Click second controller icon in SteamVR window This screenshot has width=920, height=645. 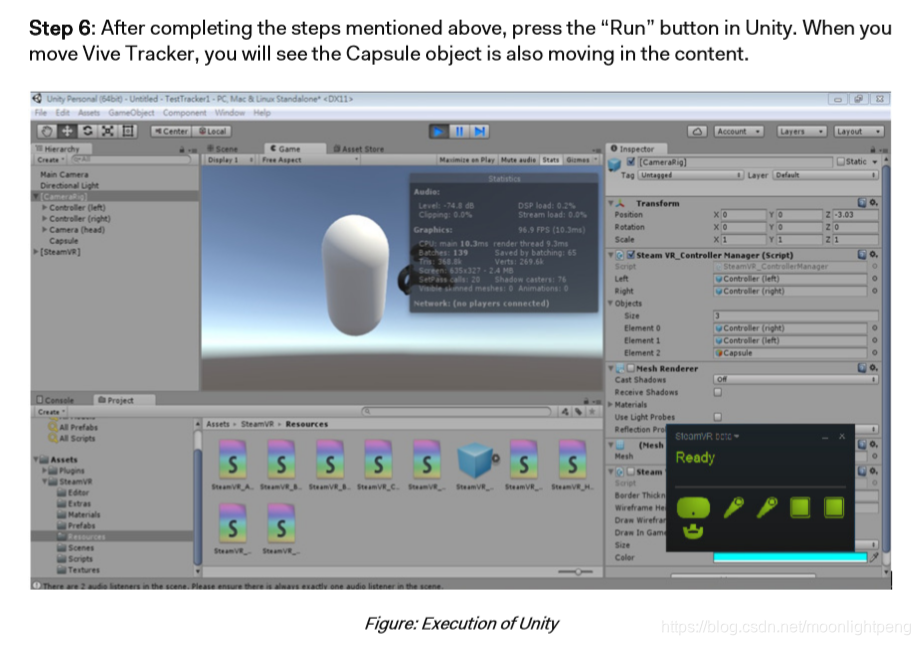click(x=767, y=507)
